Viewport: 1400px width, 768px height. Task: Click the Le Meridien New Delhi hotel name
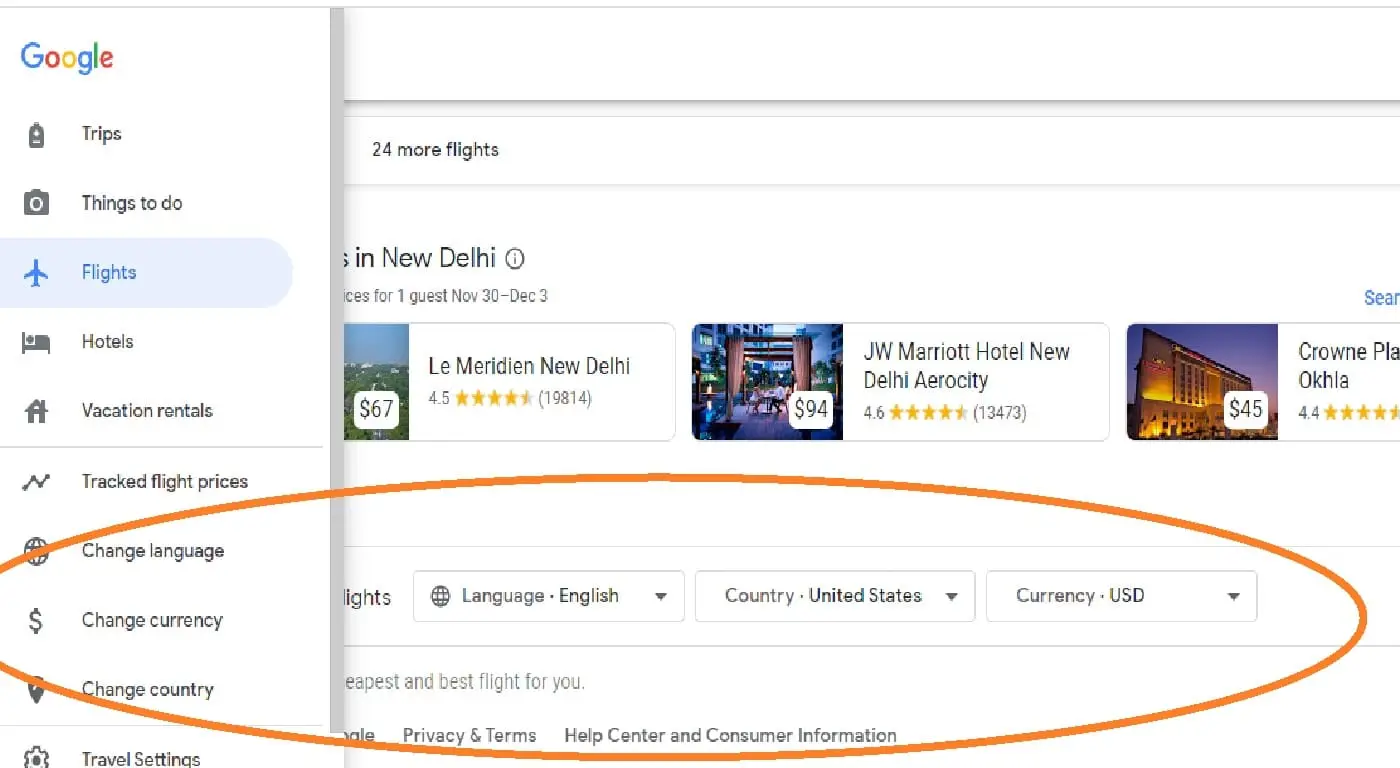coord(529,367)
